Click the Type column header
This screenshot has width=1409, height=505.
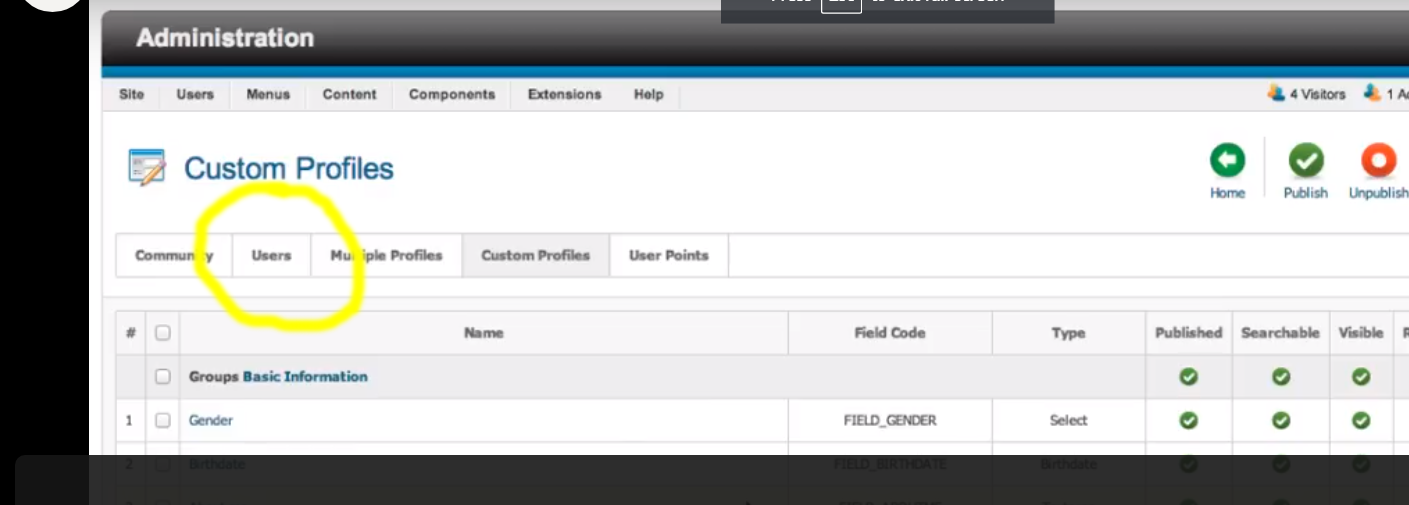(x=1068, y=333)
